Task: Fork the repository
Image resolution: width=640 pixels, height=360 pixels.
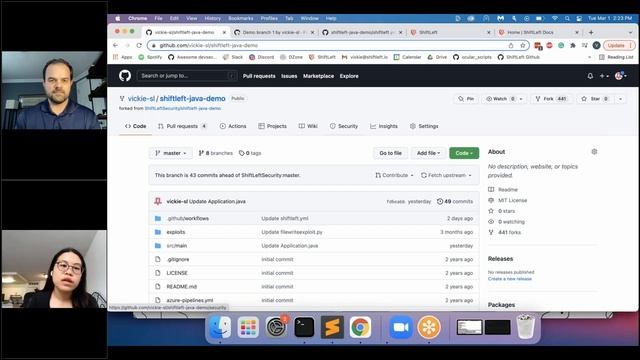Action: point(551,99)
